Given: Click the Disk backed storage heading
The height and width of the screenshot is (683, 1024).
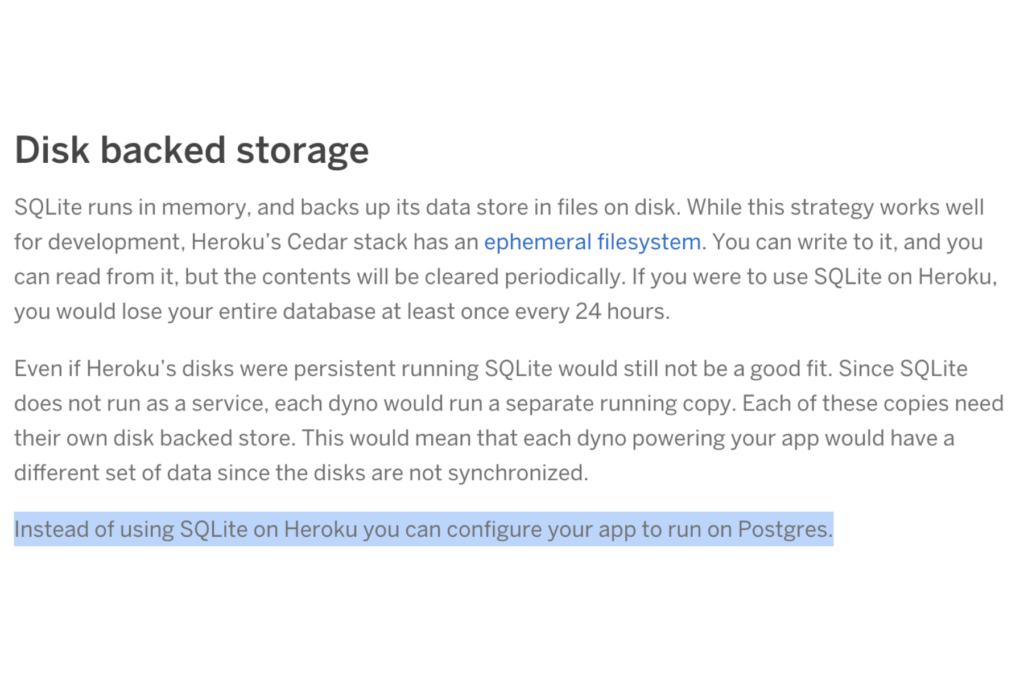Looking at the screenshot, I should coord(191,151).
